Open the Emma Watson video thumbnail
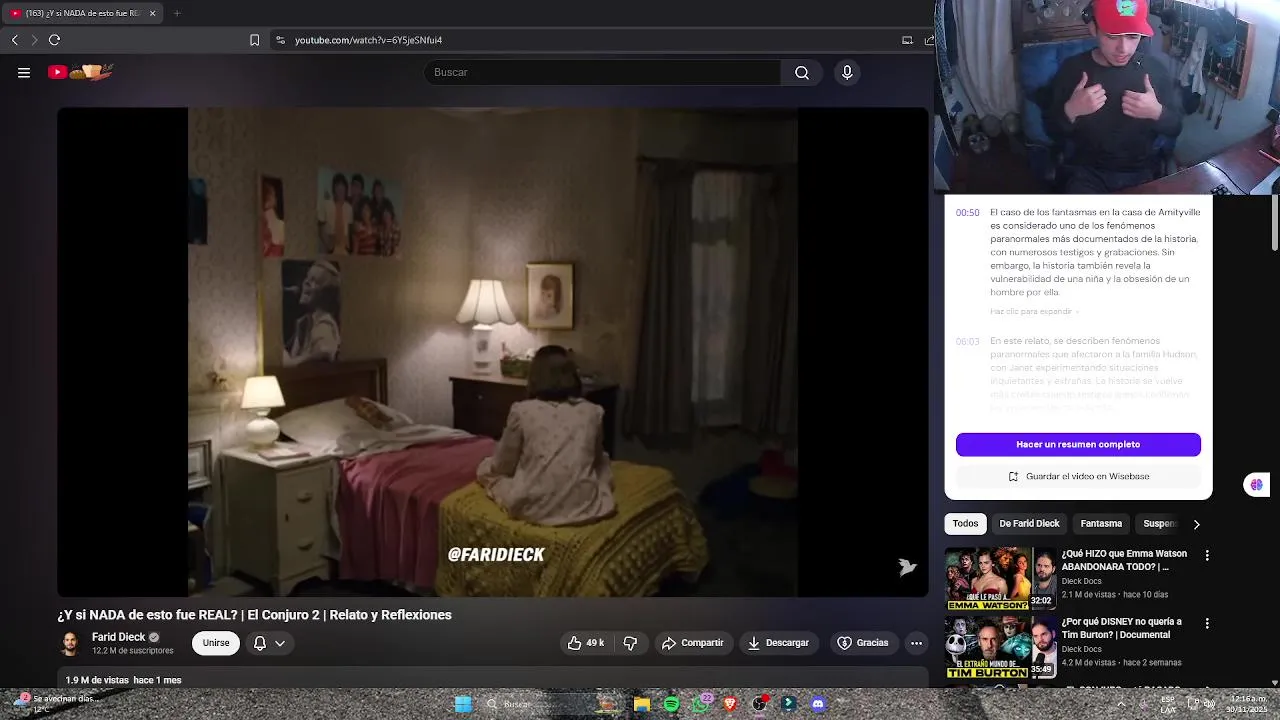1280x720 pixels. click(x=1000, y=578)
